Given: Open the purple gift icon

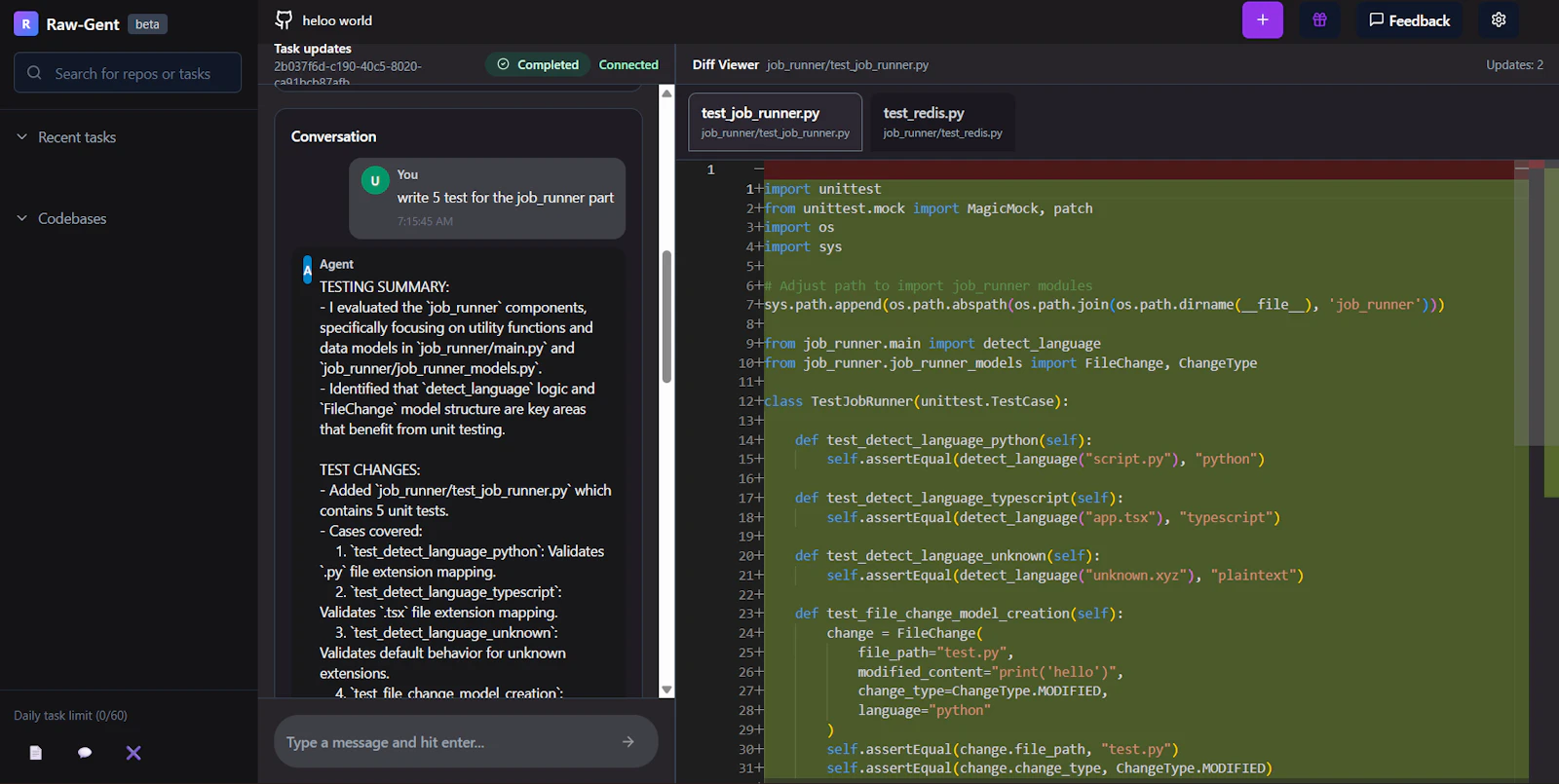Looking at the screenshot, I should click(1319, 20).
